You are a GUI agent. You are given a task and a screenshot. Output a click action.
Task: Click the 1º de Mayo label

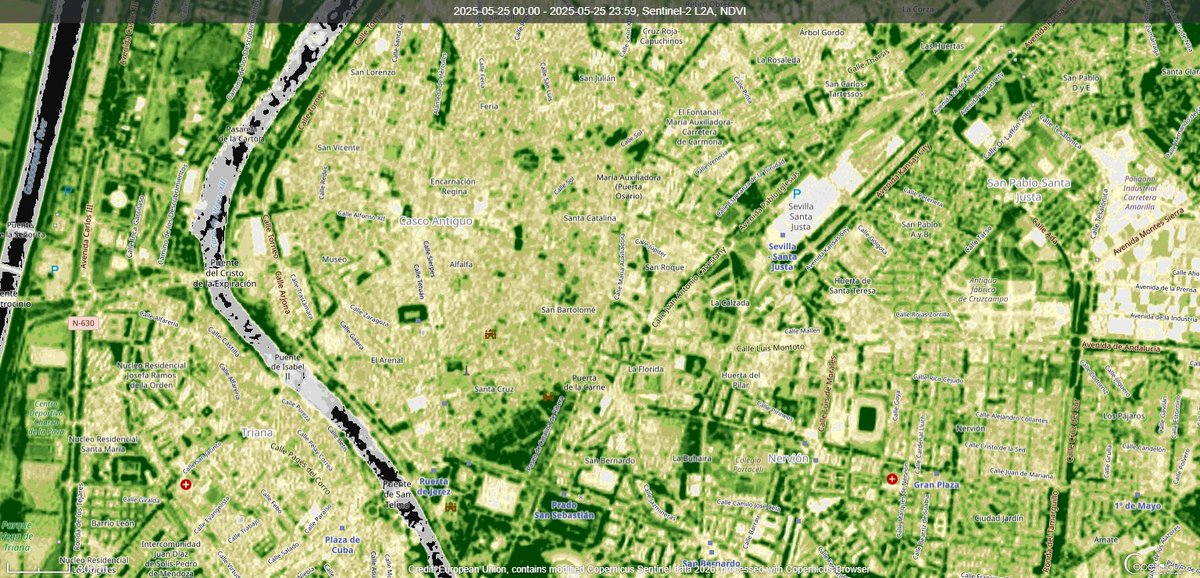click(x=1138, y=506)
